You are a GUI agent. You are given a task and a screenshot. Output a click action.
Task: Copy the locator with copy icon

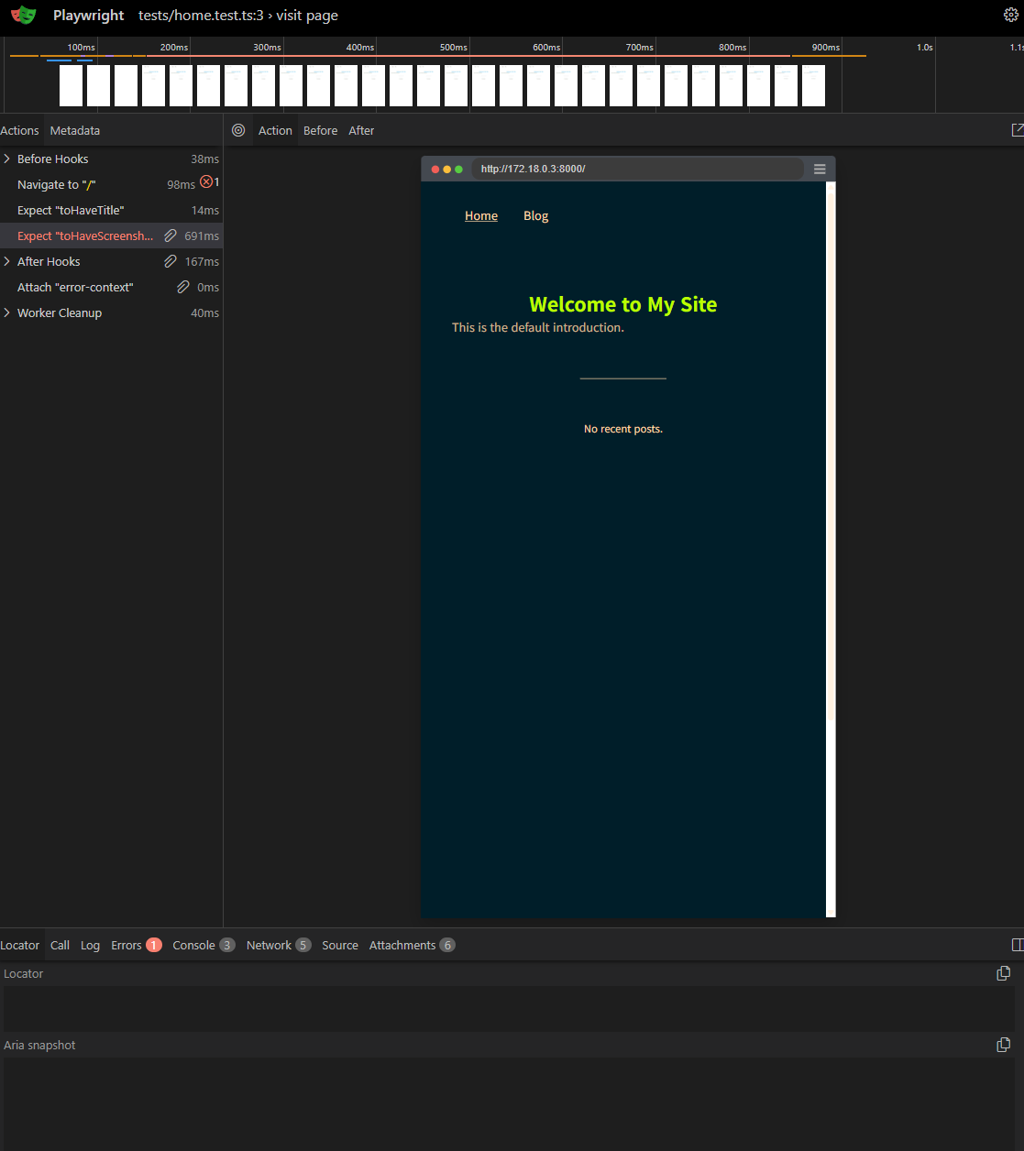[1003, 973]
